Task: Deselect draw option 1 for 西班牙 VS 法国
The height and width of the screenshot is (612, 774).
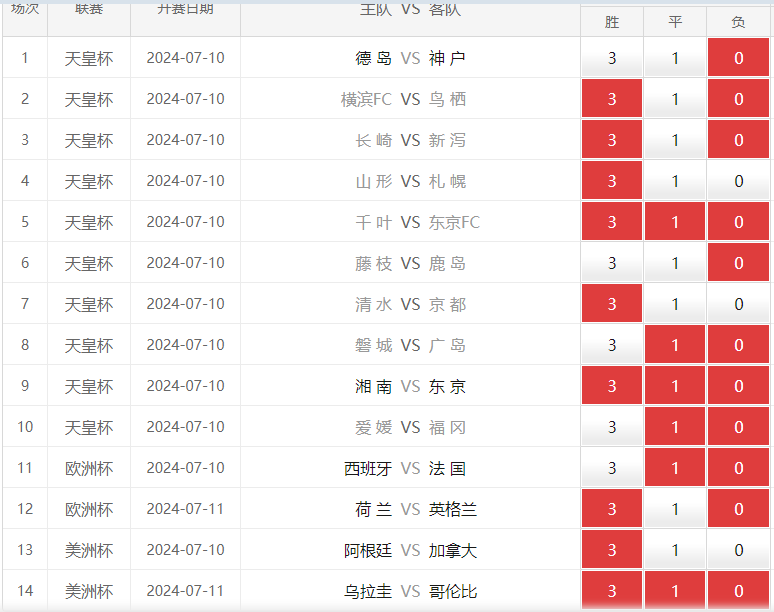Action: coord(675,468)
